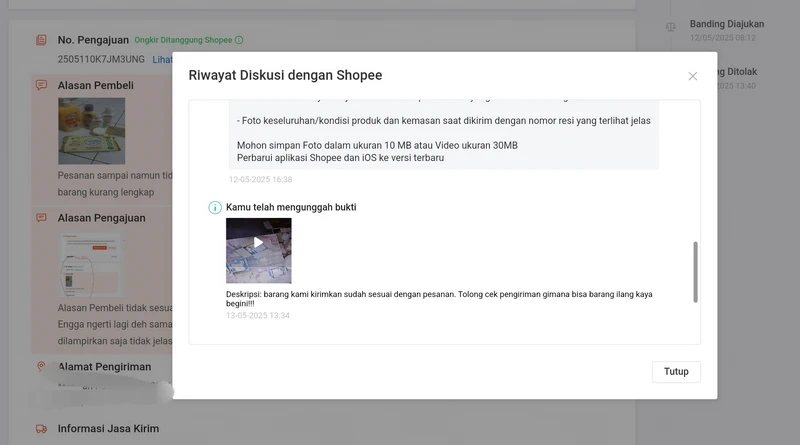Click the 'Informasi Jasa Kirim' heading
Image resolution: width=800 pixels, height=445 pixels.
[108, 429]
